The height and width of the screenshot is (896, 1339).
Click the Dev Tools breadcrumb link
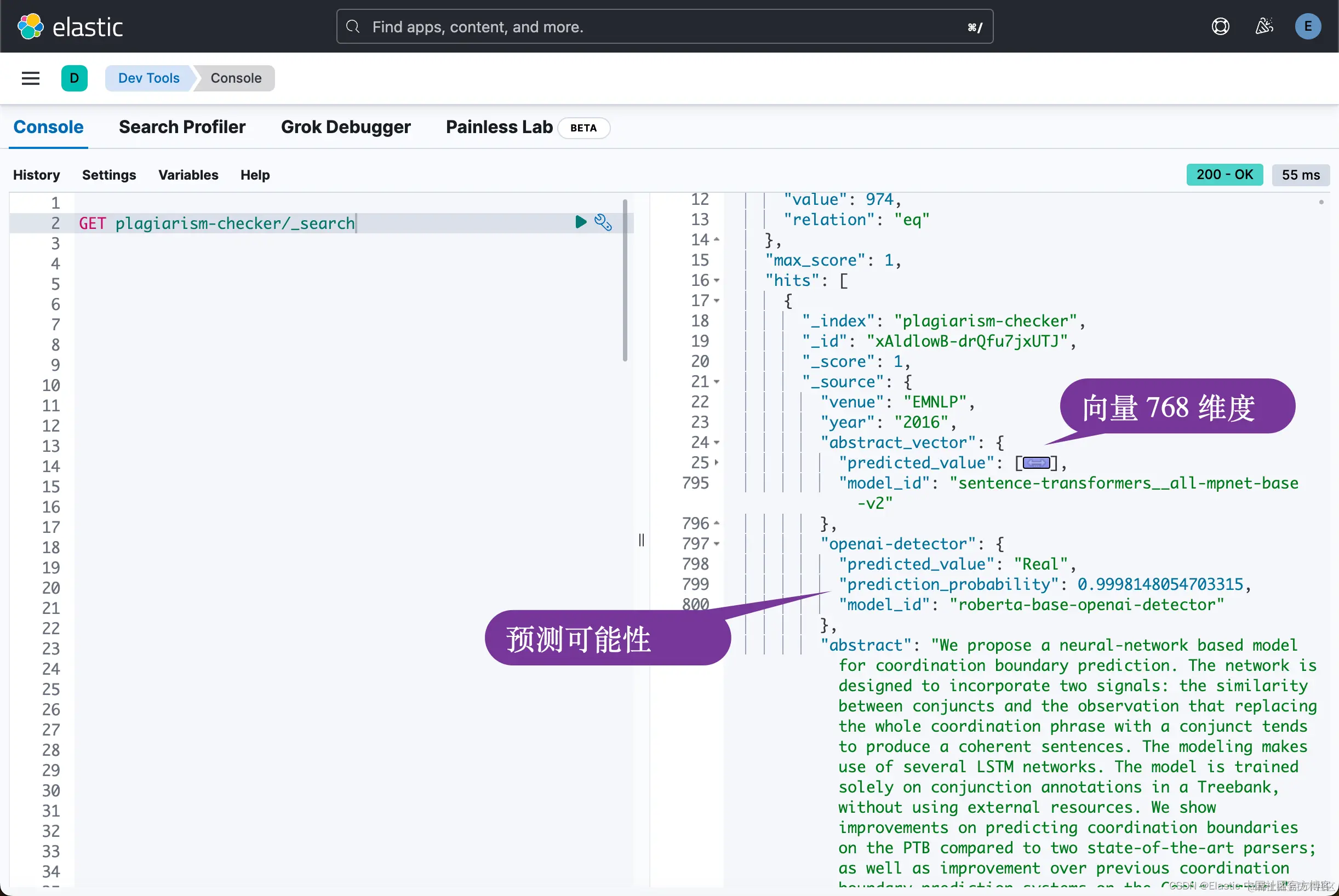coord(148,78)
